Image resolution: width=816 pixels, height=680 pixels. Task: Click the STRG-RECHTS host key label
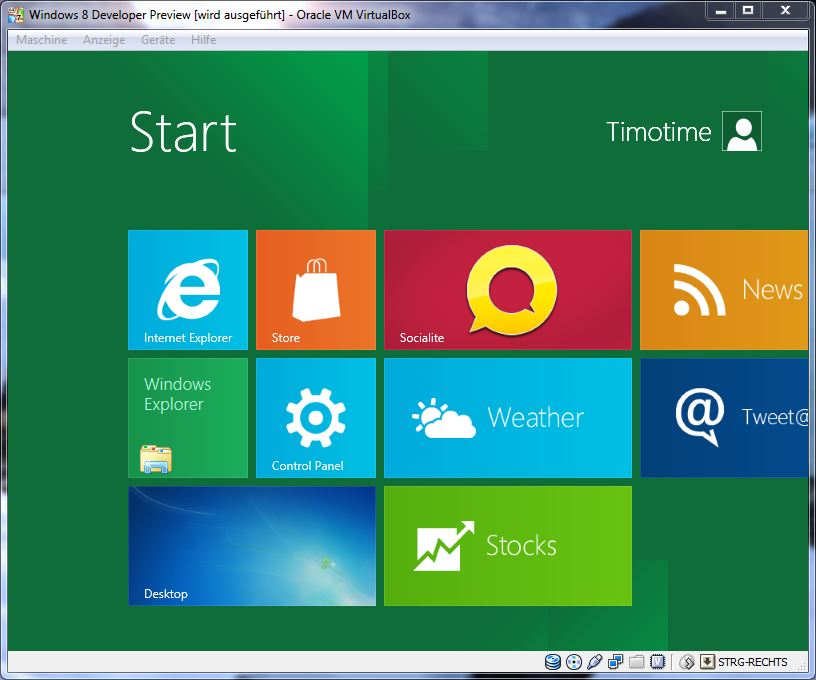click(753, 662)
